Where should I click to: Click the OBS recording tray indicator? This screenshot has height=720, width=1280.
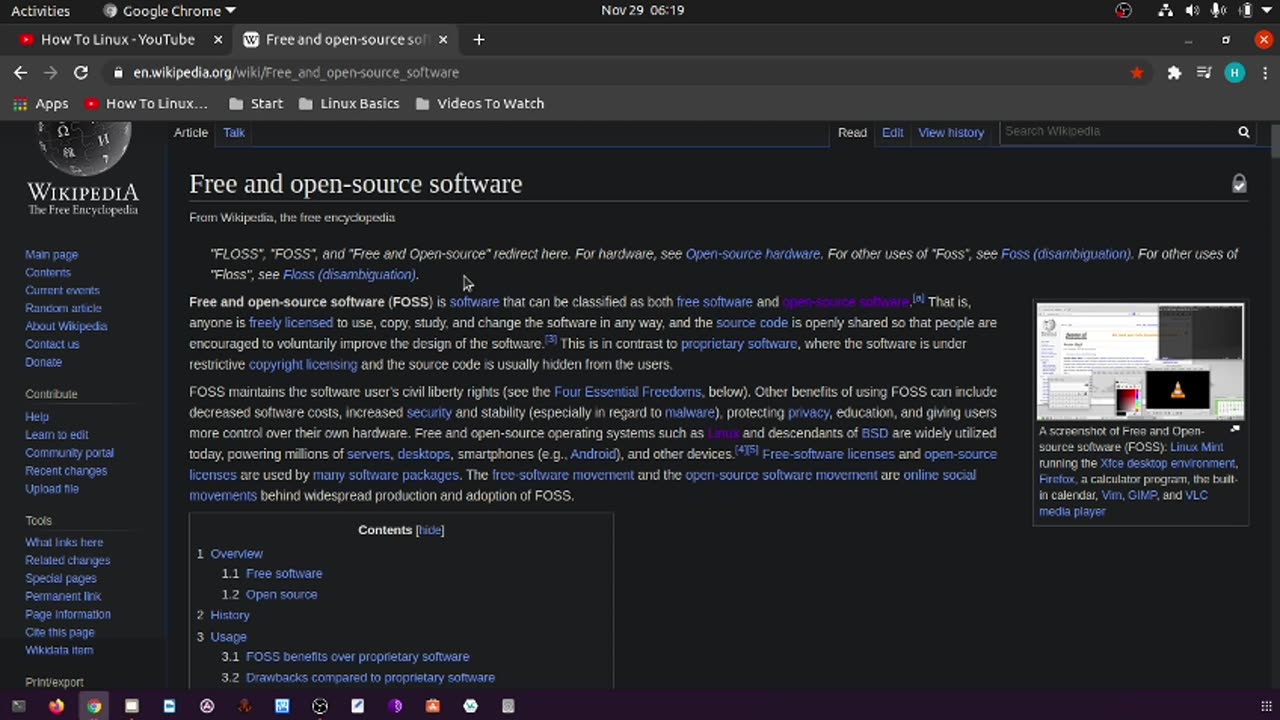click(1124, 10)
